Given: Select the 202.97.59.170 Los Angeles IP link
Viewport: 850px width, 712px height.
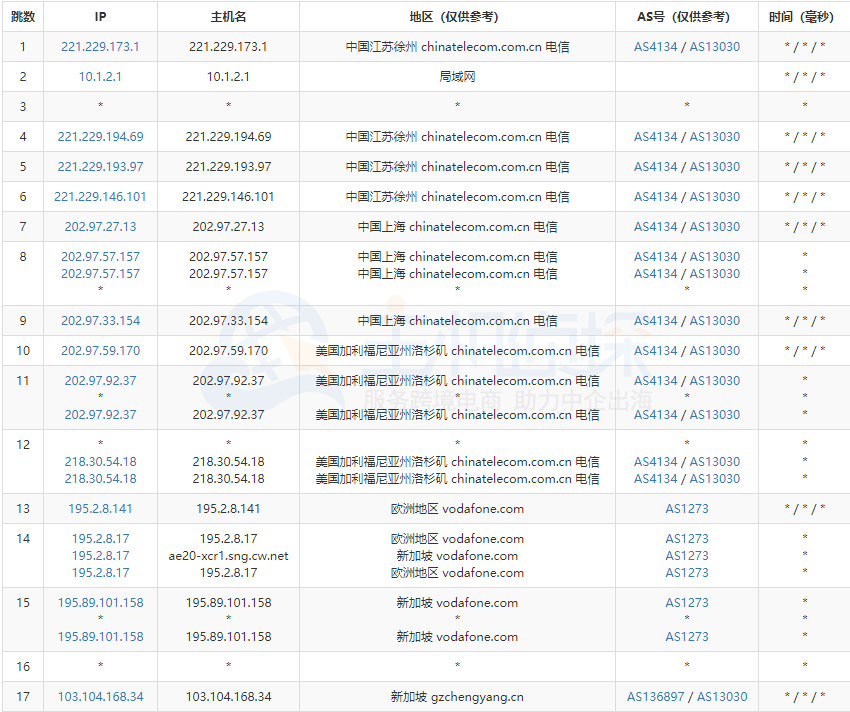Looking at the screenshot, I should (x=99, y=350).
